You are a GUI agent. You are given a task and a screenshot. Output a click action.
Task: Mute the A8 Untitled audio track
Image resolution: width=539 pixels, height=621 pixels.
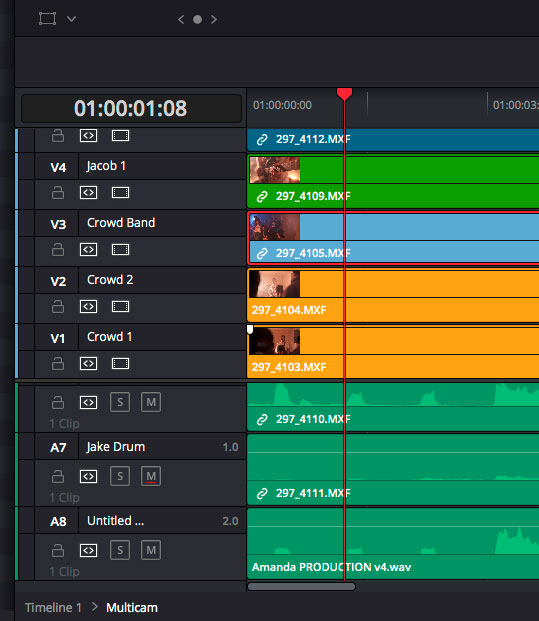[151, 550]
